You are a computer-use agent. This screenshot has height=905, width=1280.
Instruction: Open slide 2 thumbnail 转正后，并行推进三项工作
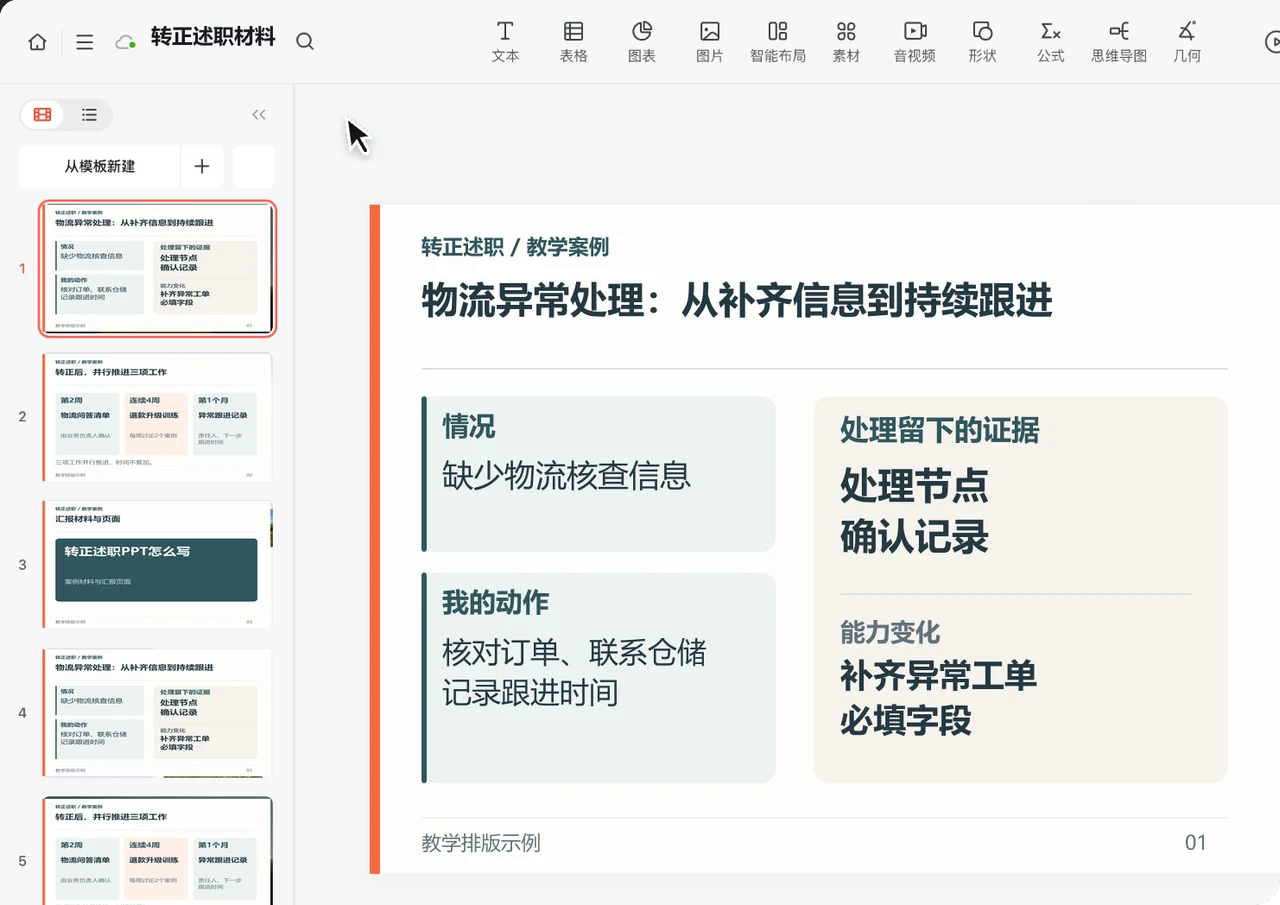[x=157, y=416]
